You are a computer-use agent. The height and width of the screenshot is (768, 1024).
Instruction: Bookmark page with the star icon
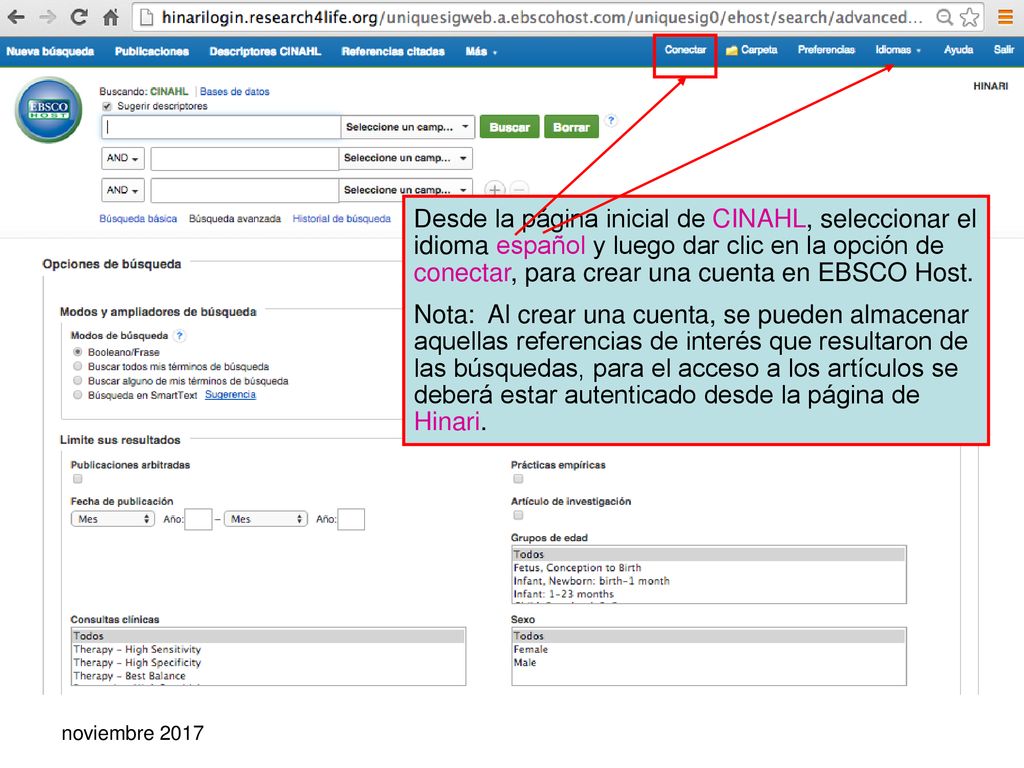tap(970, 18)
